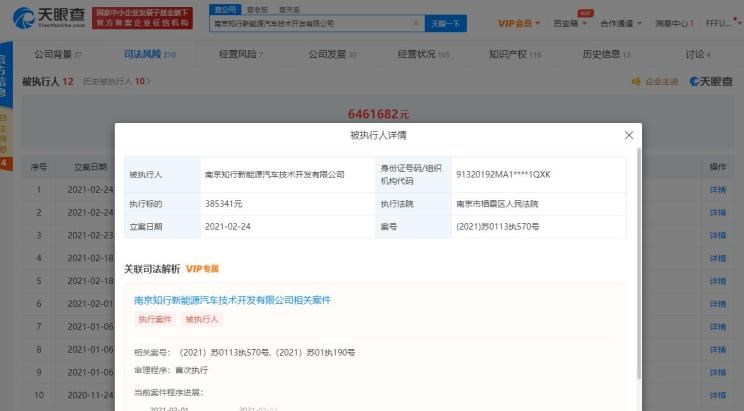Switch to the 公司背景 tab

coord(57,55)
